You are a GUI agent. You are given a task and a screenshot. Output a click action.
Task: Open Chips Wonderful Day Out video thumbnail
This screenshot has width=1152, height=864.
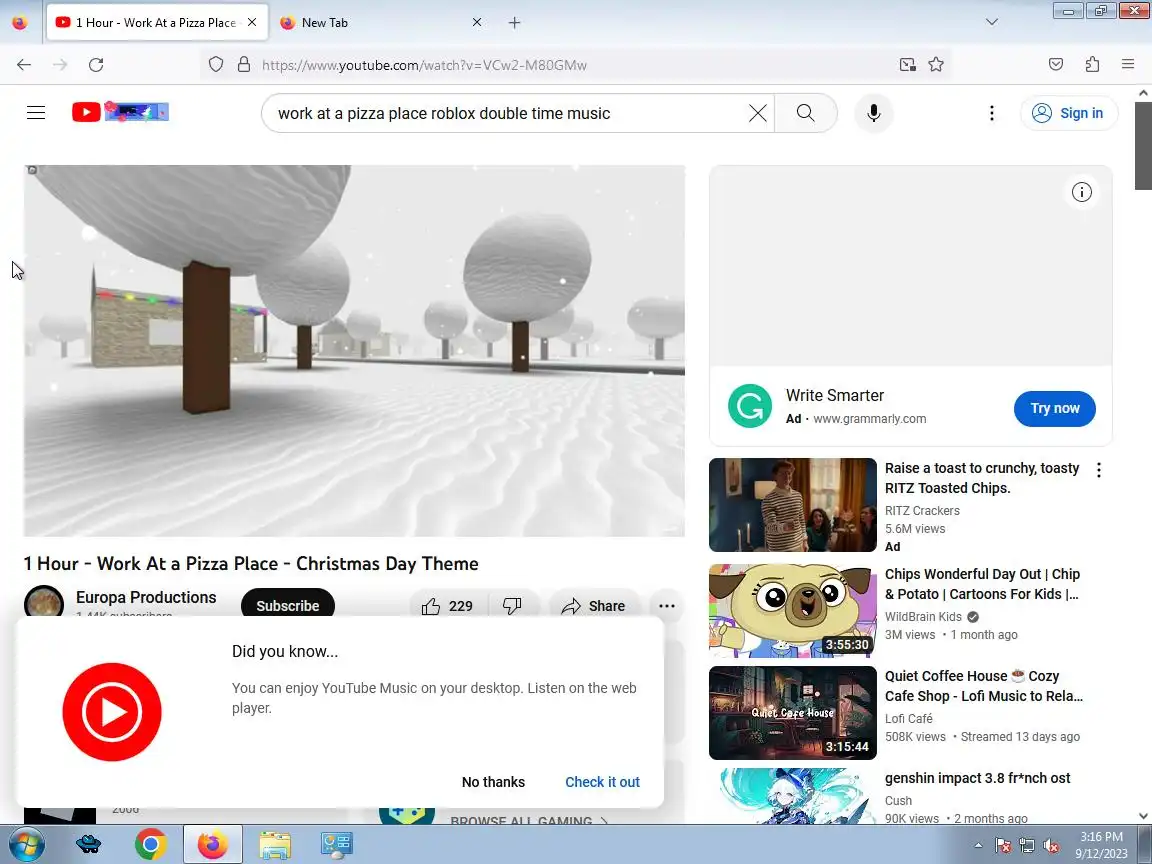pyautogui.click(x=793, y=611)
